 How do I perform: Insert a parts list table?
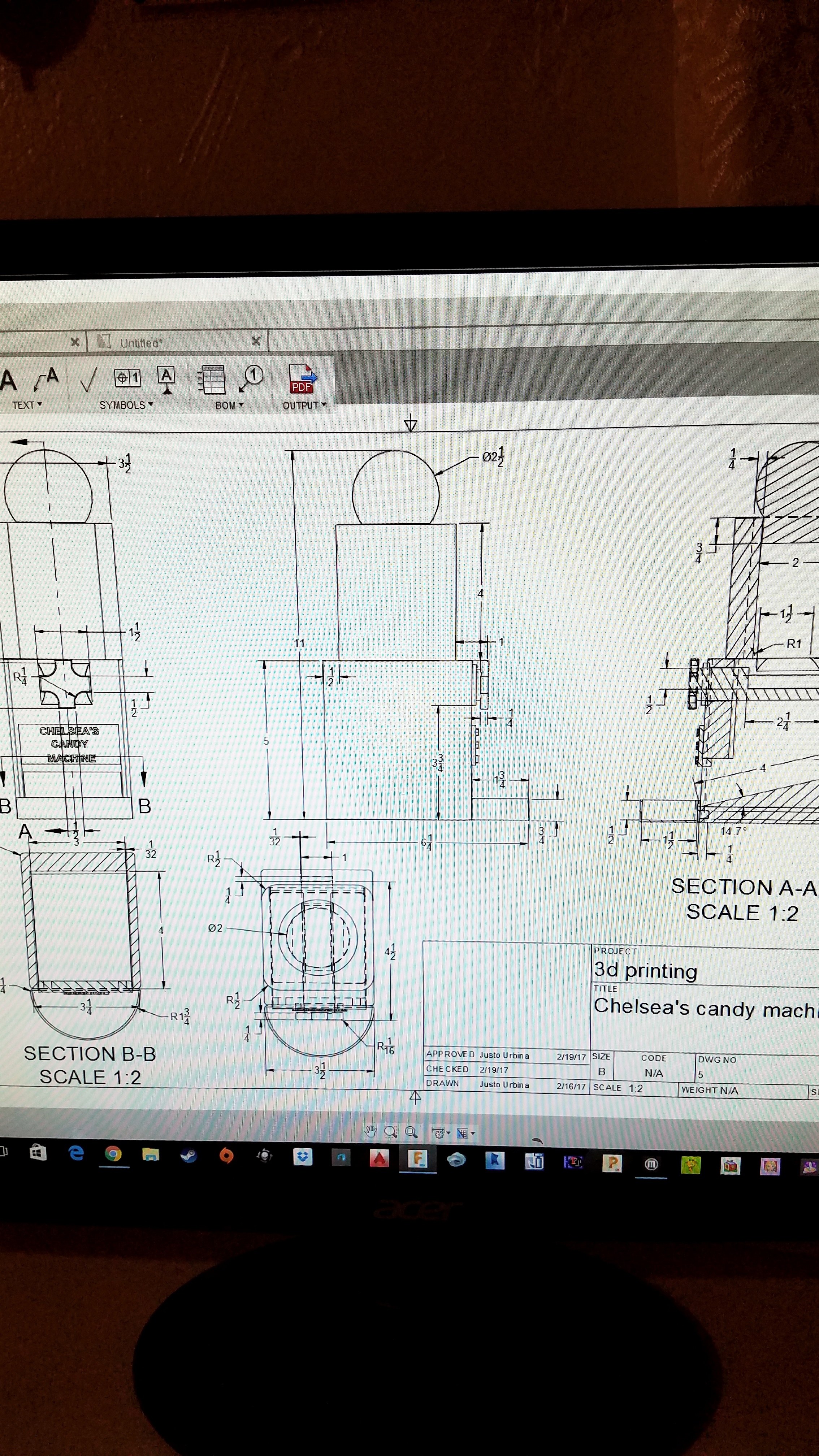(212, 379)
